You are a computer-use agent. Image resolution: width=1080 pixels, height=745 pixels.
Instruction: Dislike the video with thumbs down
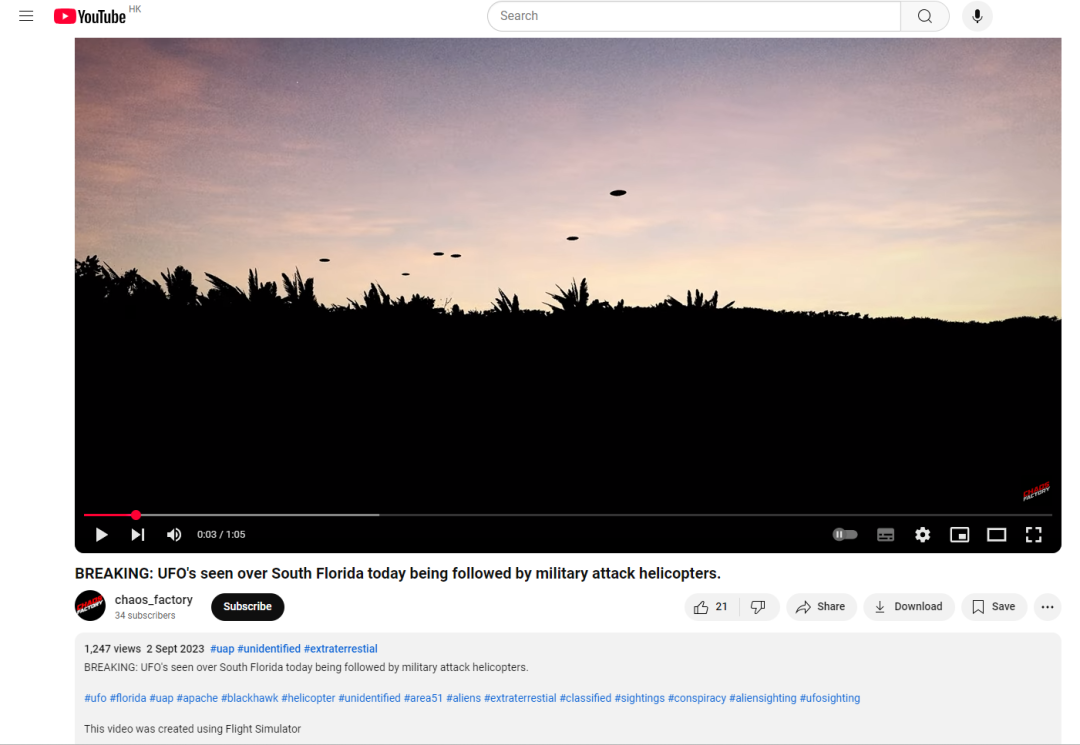(x=758, y=607)
